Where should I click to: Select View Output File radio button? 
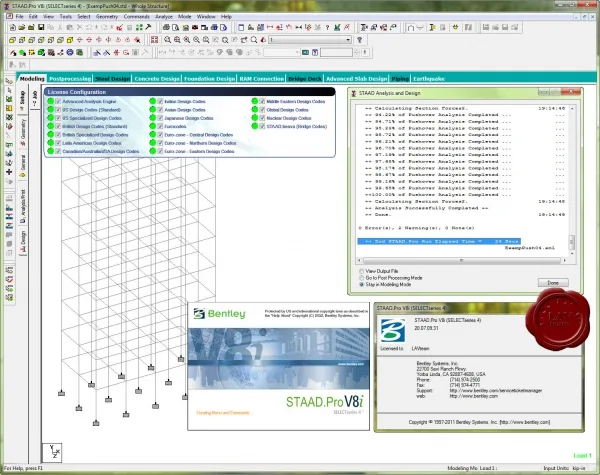click(361, 271)
